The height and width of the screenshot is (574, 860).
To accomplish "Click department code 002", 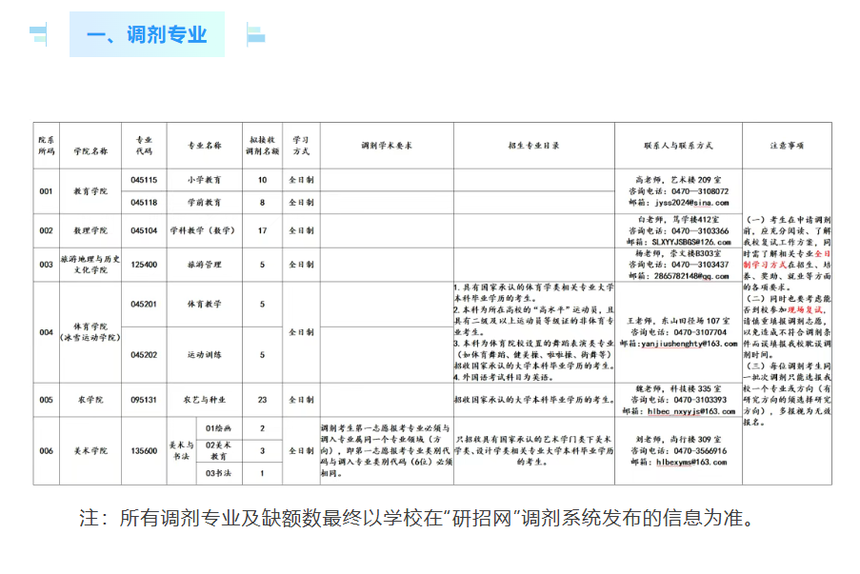I will pos(46,231).
